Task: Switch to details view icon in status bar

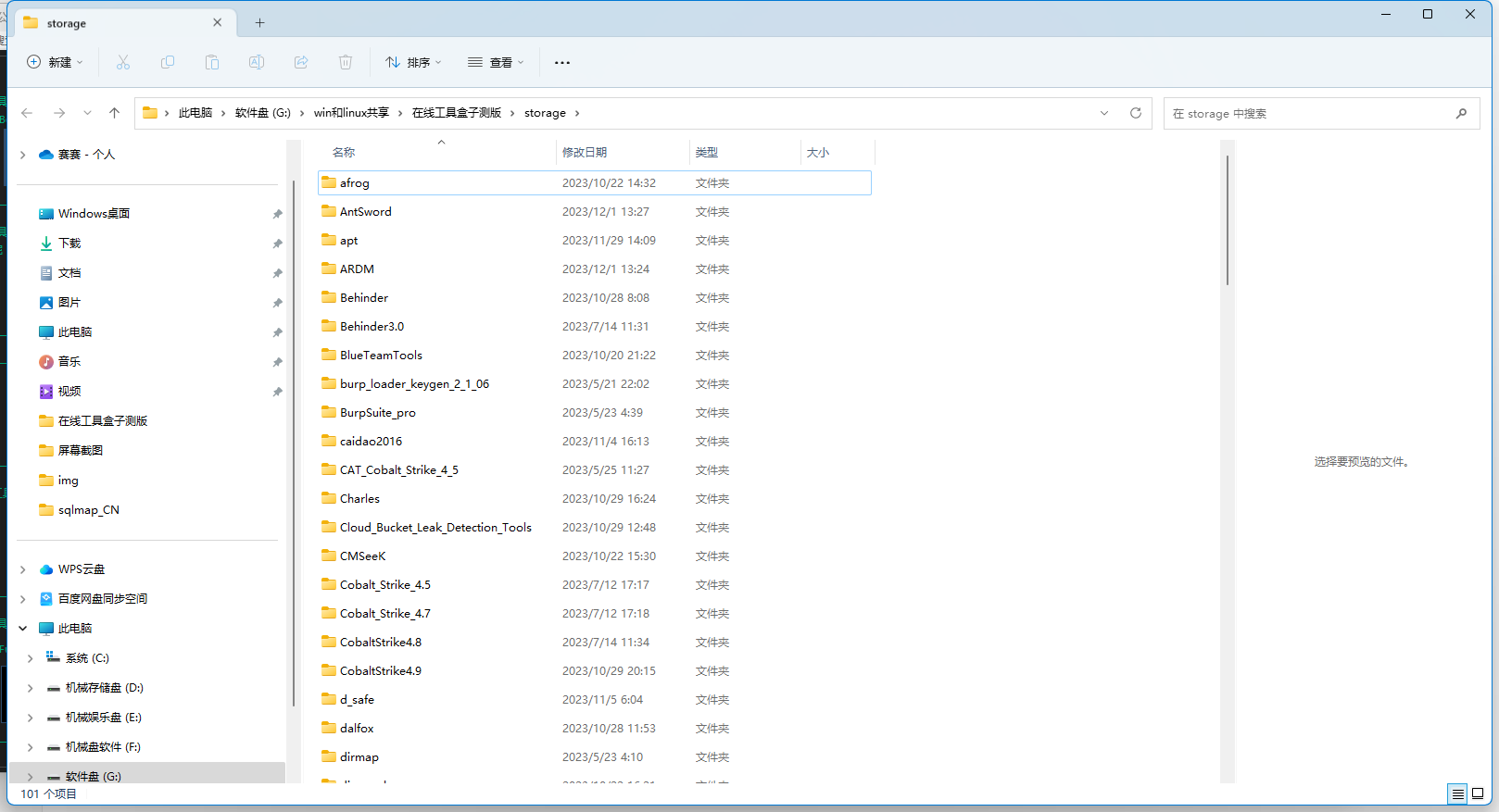Action: 1457,793
